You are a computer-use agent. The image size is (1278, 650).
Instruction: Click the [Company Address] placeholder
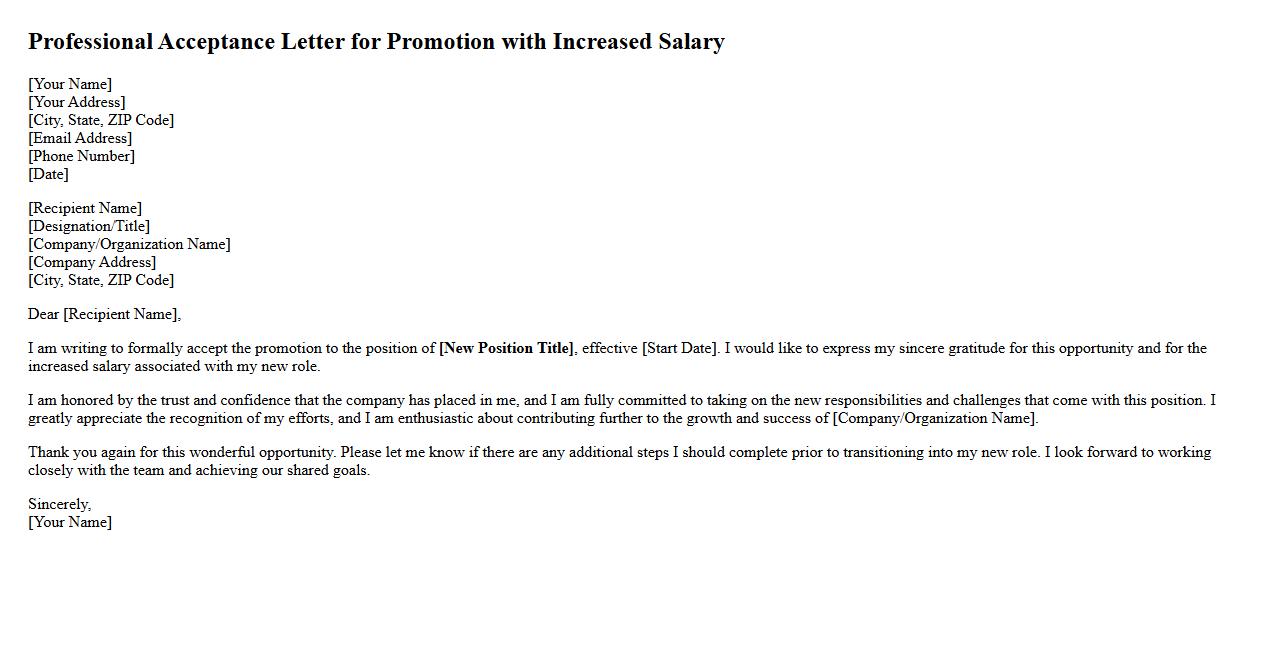click(x=92, y=262)
